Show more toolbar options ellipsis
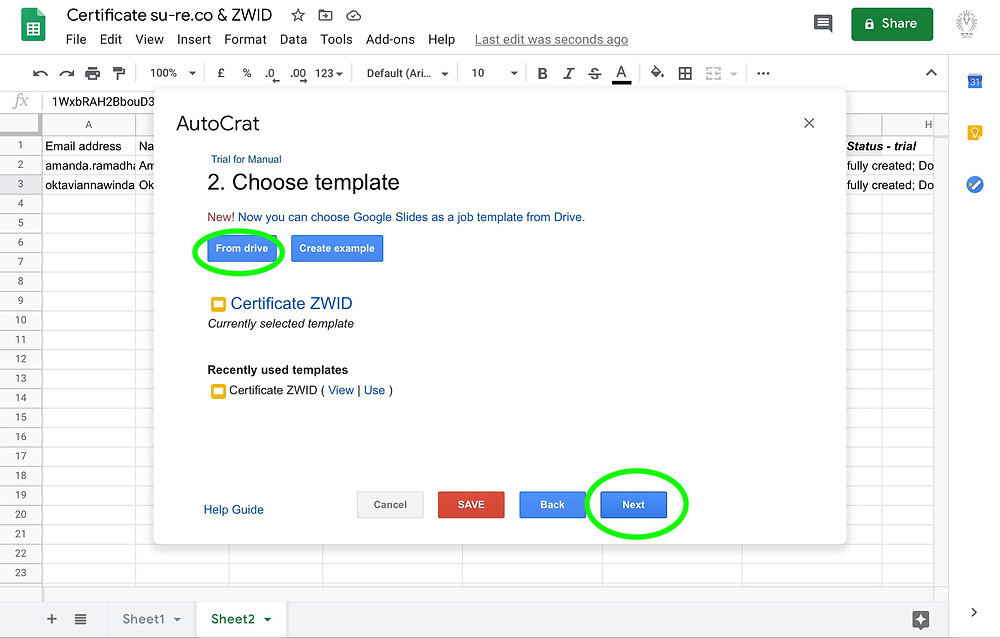The image size is (1000, 638). point(763,73)
